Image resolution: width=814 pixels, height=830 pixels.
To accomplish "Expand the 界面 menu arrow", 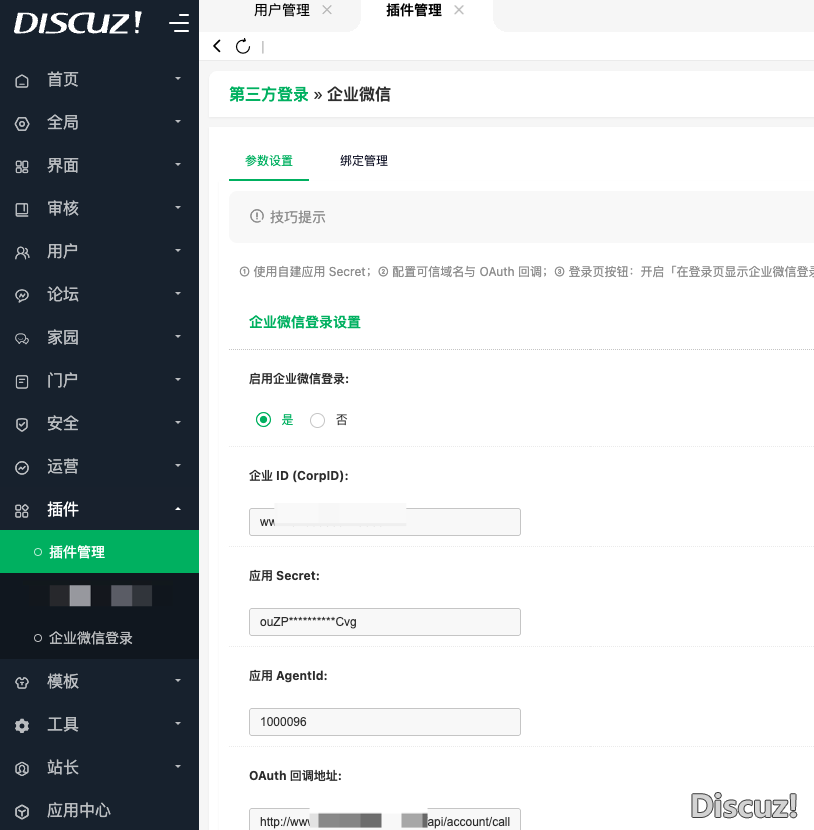I will [178, 164].
